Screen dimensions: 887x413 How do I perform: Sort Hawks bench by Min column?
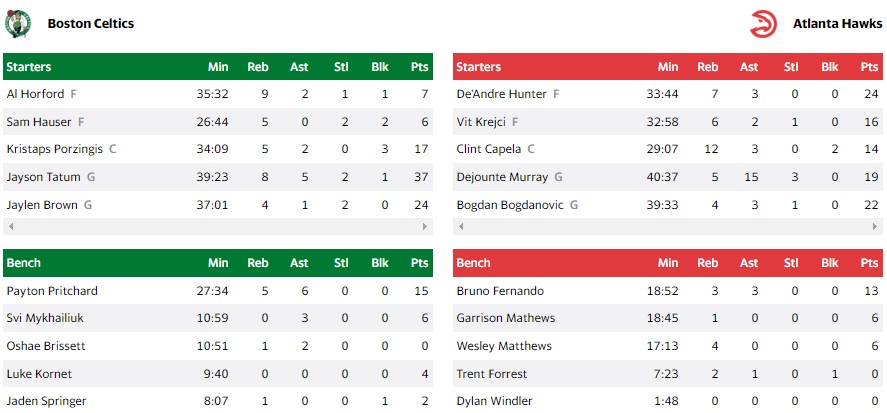click(x=668, y=263)
